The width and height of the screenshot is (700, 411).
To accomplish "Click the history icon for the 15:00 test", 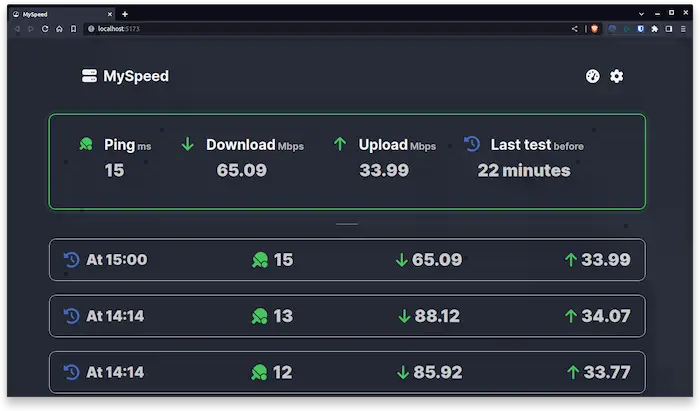I will pyautogui.click(x=71, y=260).
